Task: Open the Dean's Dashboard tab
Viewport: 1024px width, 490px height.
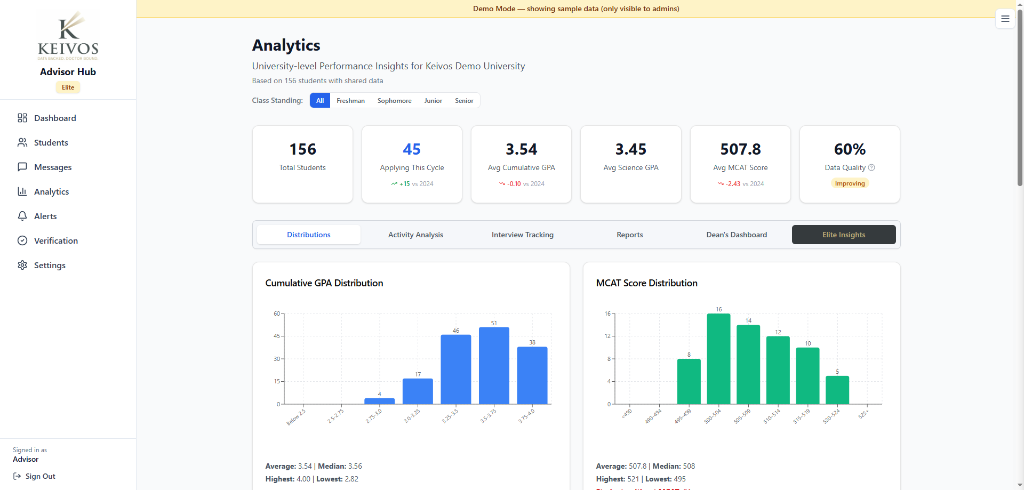Action: click(x=737, y=235)
